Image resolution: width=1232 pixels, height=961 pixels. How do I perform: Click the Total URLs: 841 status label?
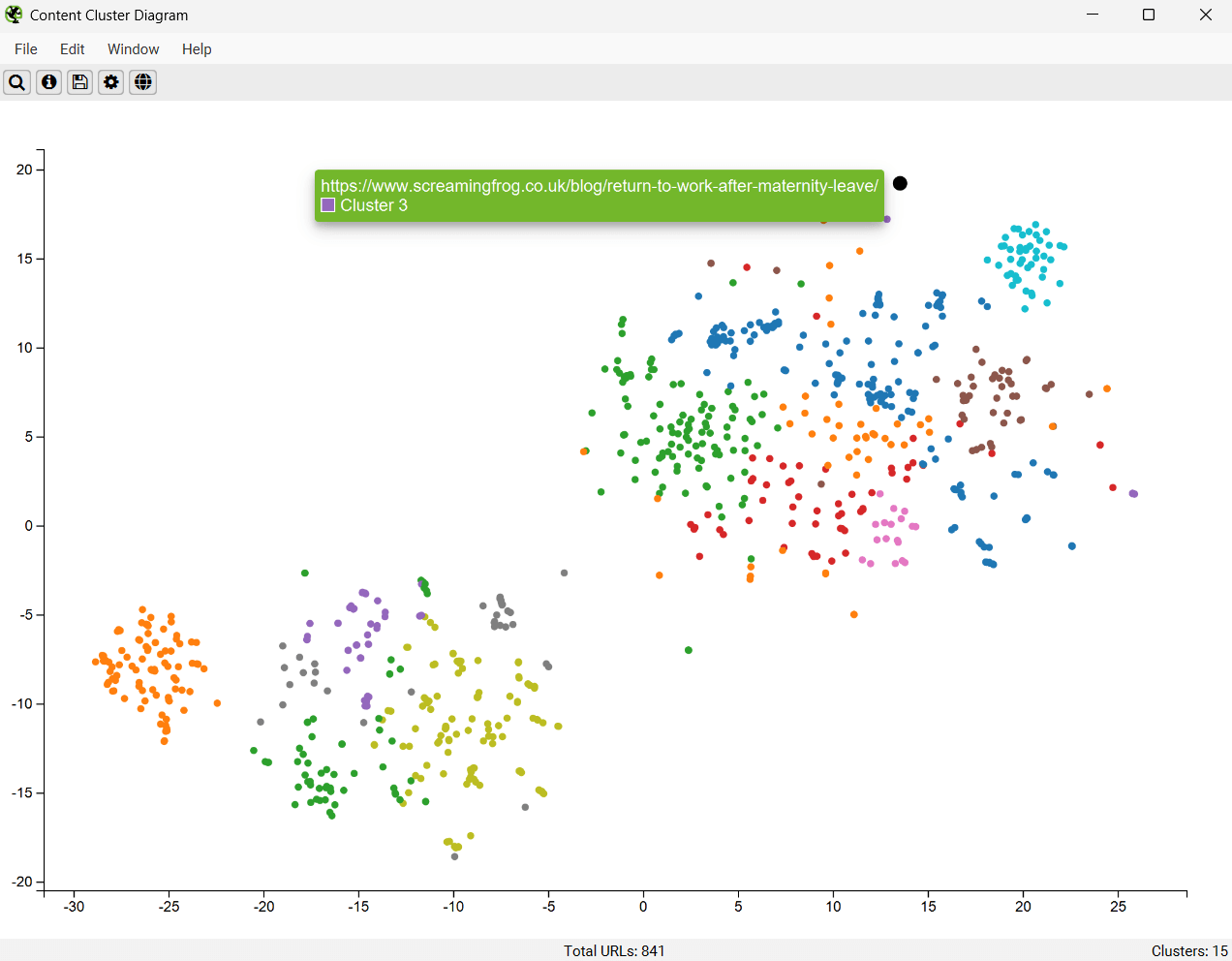pos(614,950)
